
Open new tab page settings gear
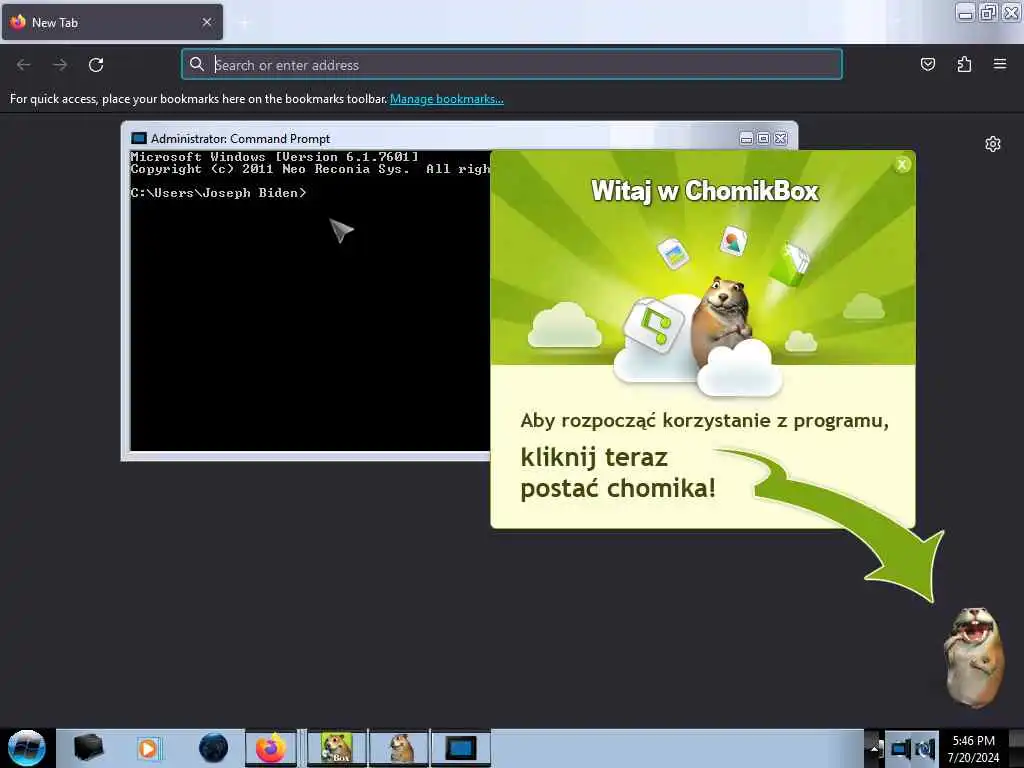[993, 144]
